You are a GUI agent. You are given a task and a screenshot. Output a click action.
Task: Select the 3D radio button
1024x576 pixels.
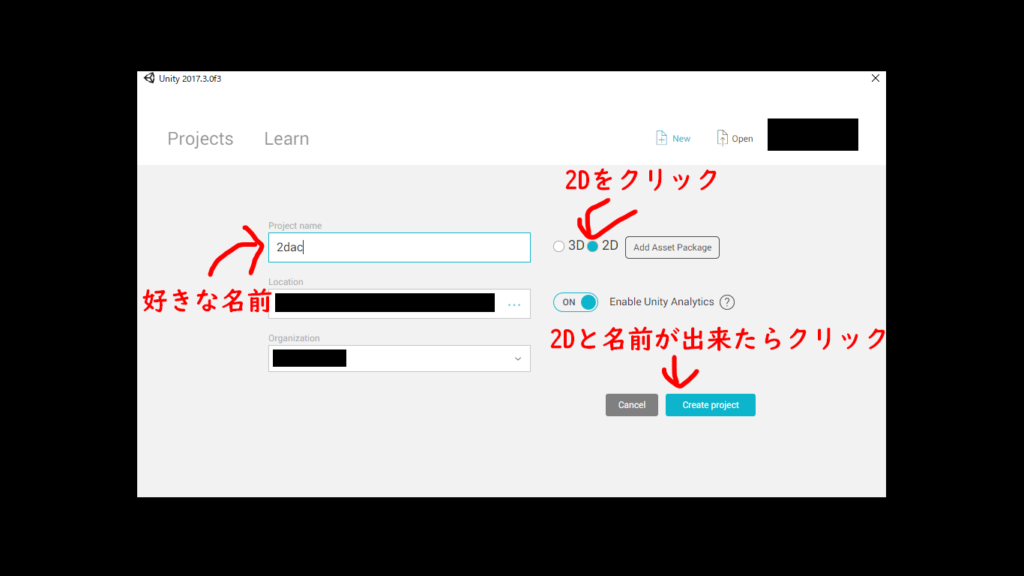point(558,247)
